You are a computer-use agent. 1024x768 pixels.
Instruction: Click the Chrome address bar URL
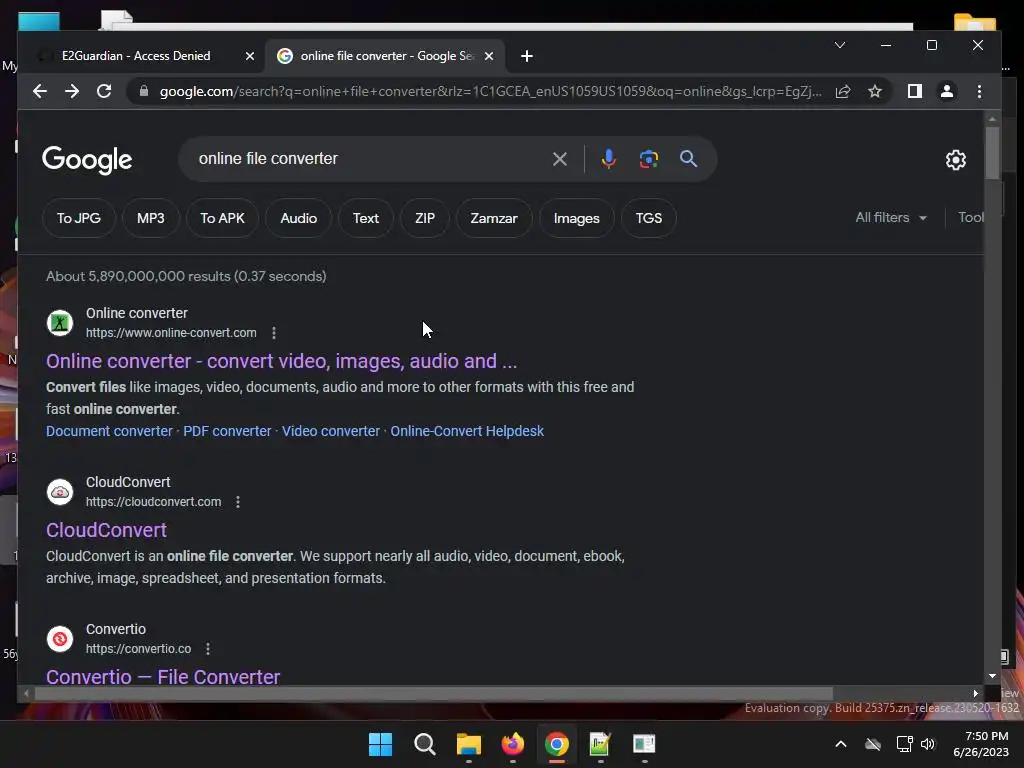(490, 91)
